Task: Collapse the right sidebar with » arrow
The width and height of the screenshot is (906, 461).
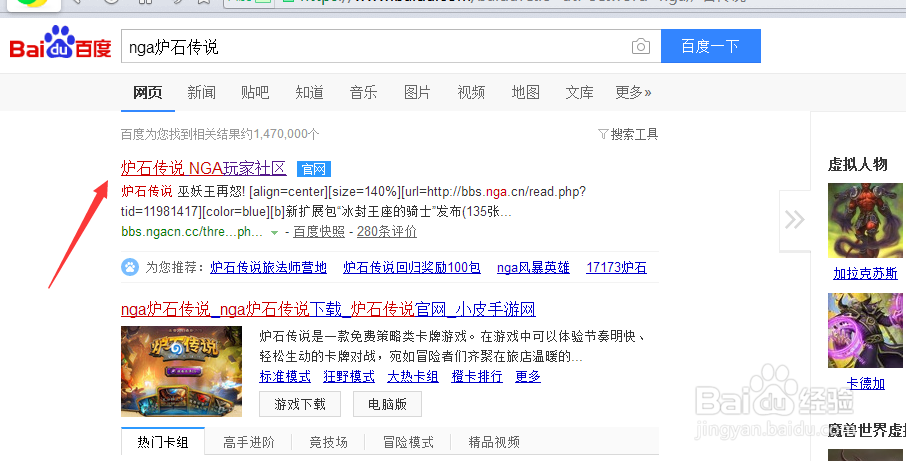Action: [794, 220]
